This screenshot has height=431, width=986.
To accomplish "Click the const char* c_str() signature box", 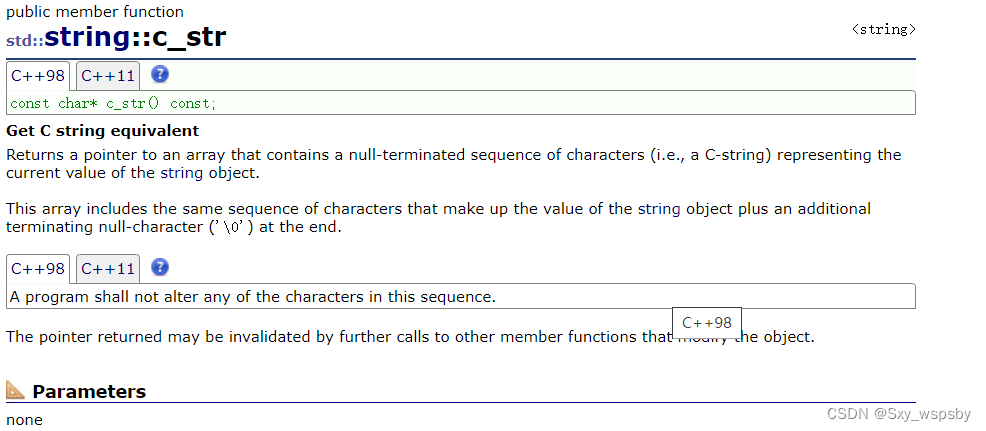I will (460, 103).
